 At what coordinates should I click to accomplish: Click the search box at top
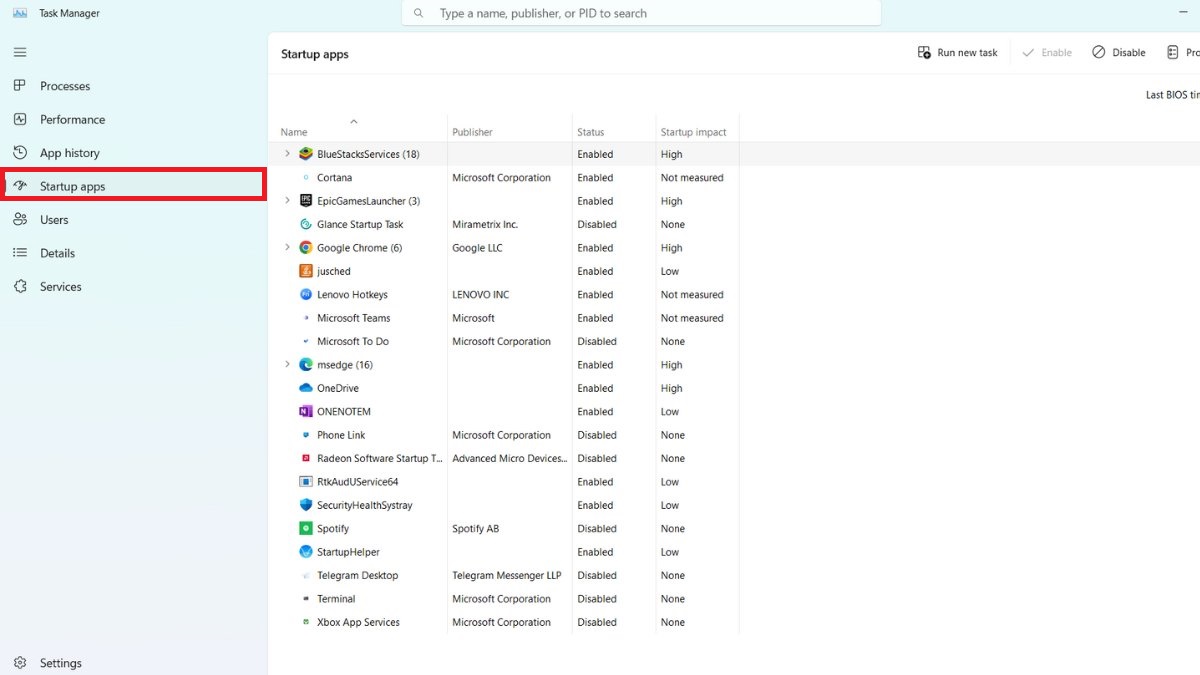click(640, 14)
